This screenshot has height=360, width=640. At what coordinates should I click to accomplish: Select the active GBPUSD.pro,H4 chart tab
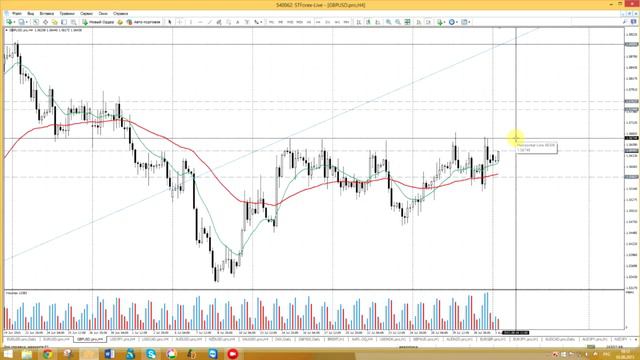tap(89, 339)
